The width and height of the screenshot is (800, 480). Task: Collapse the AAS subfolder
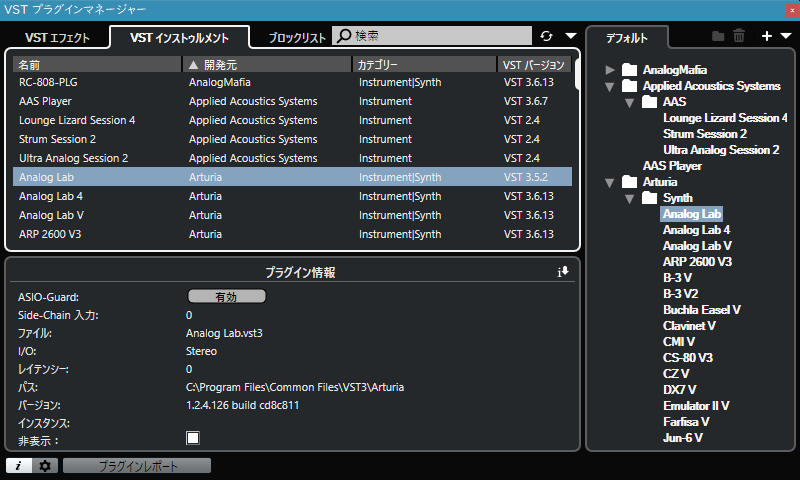coord(630,103)
